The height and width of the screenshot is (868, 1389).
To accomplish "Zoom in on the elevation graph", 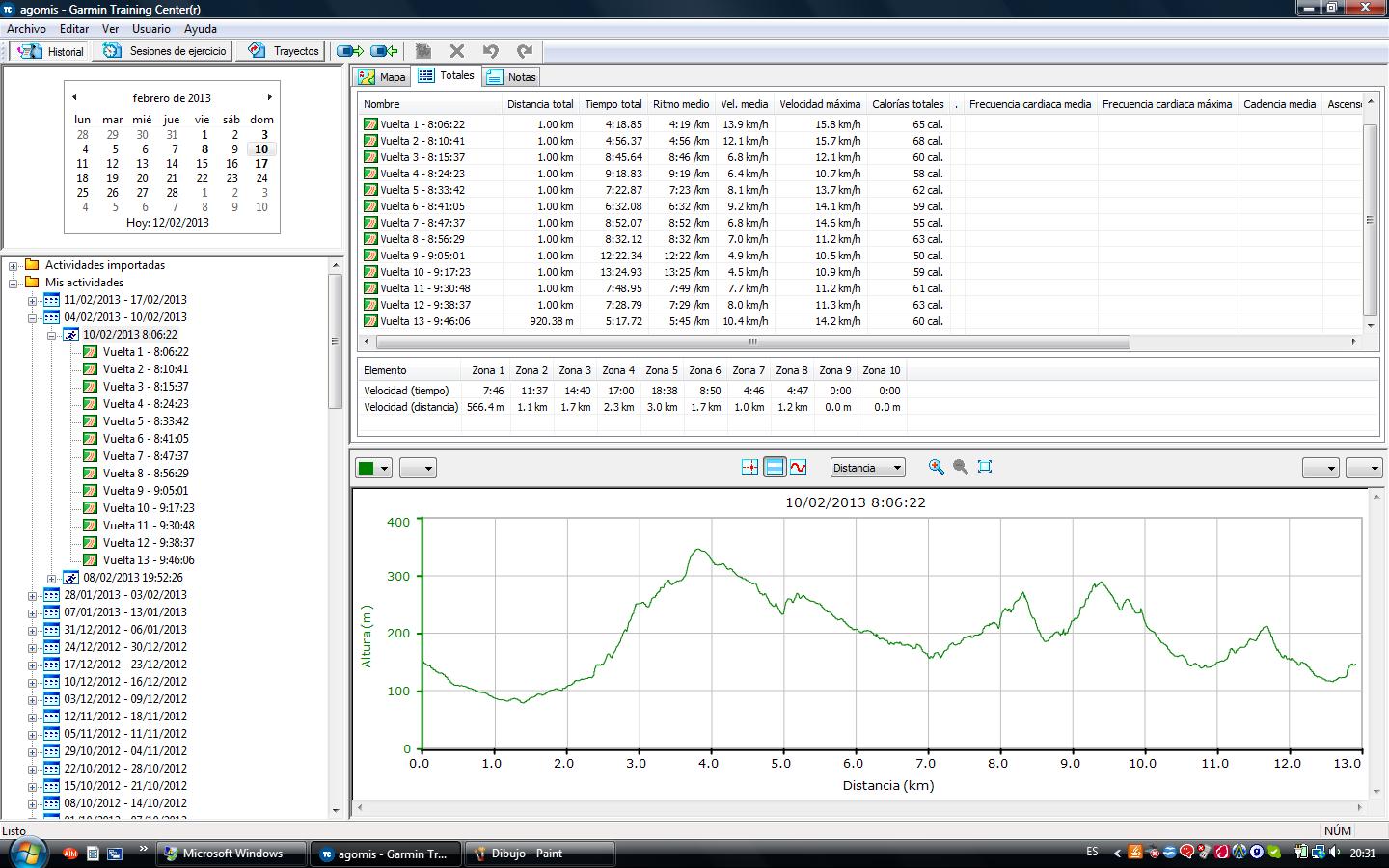I will pos(936,467).
